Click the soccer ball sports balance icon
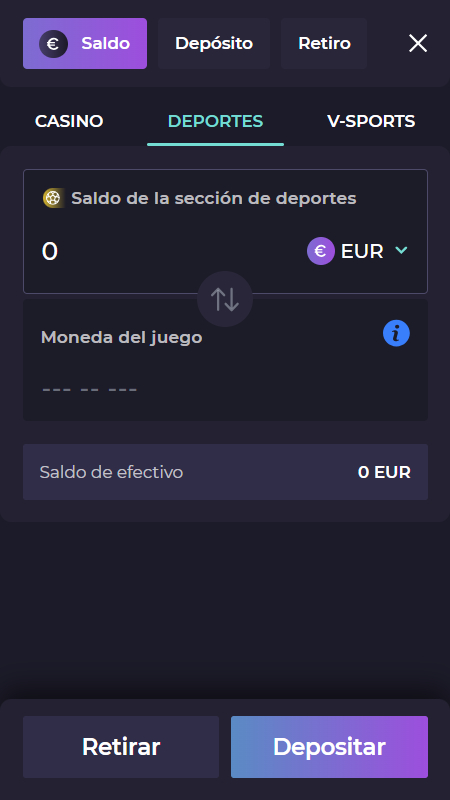 pyautogui.click(x=53, y=198)
